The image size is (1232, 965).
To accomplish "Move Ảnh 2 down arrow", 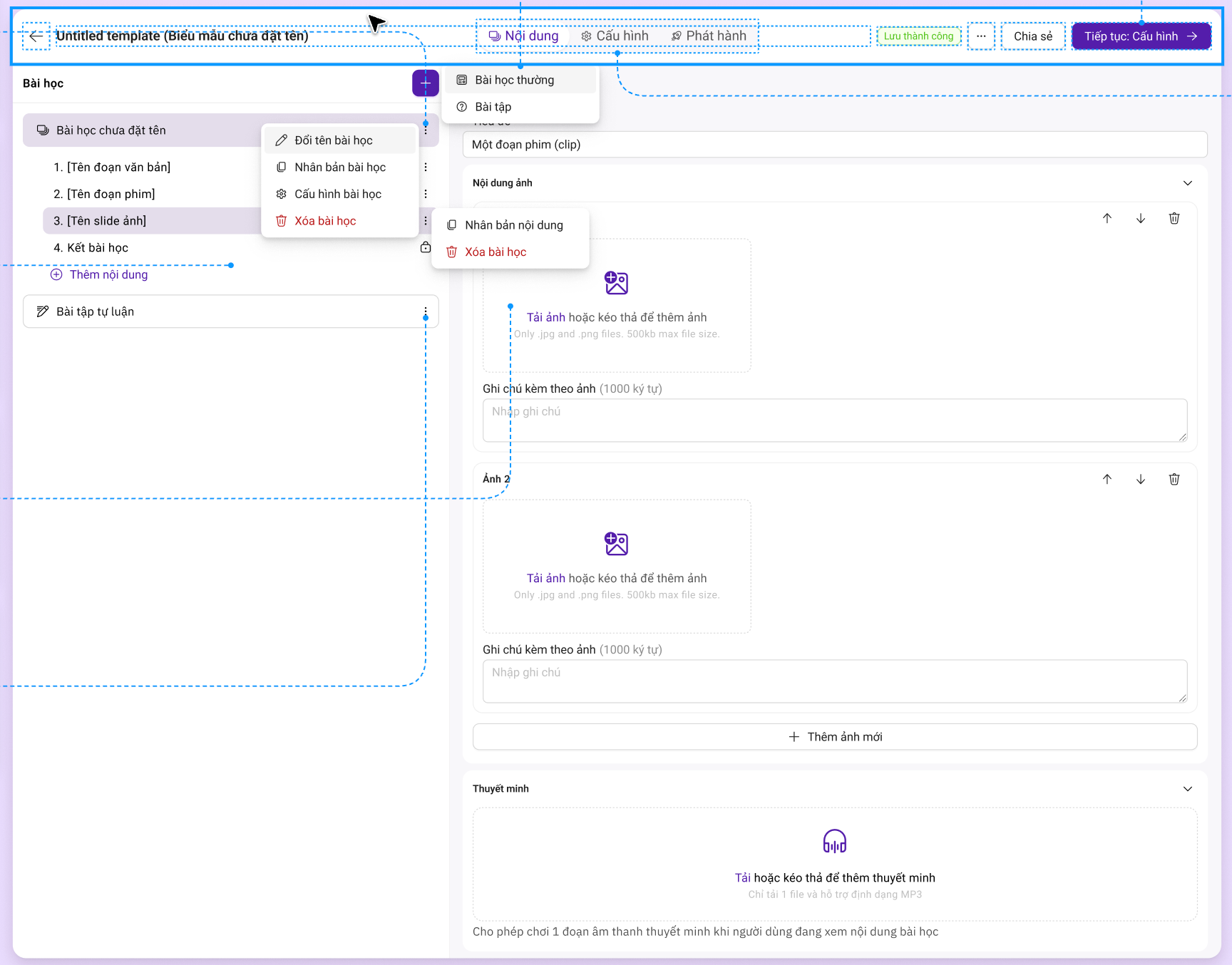I will (1141, 479).
